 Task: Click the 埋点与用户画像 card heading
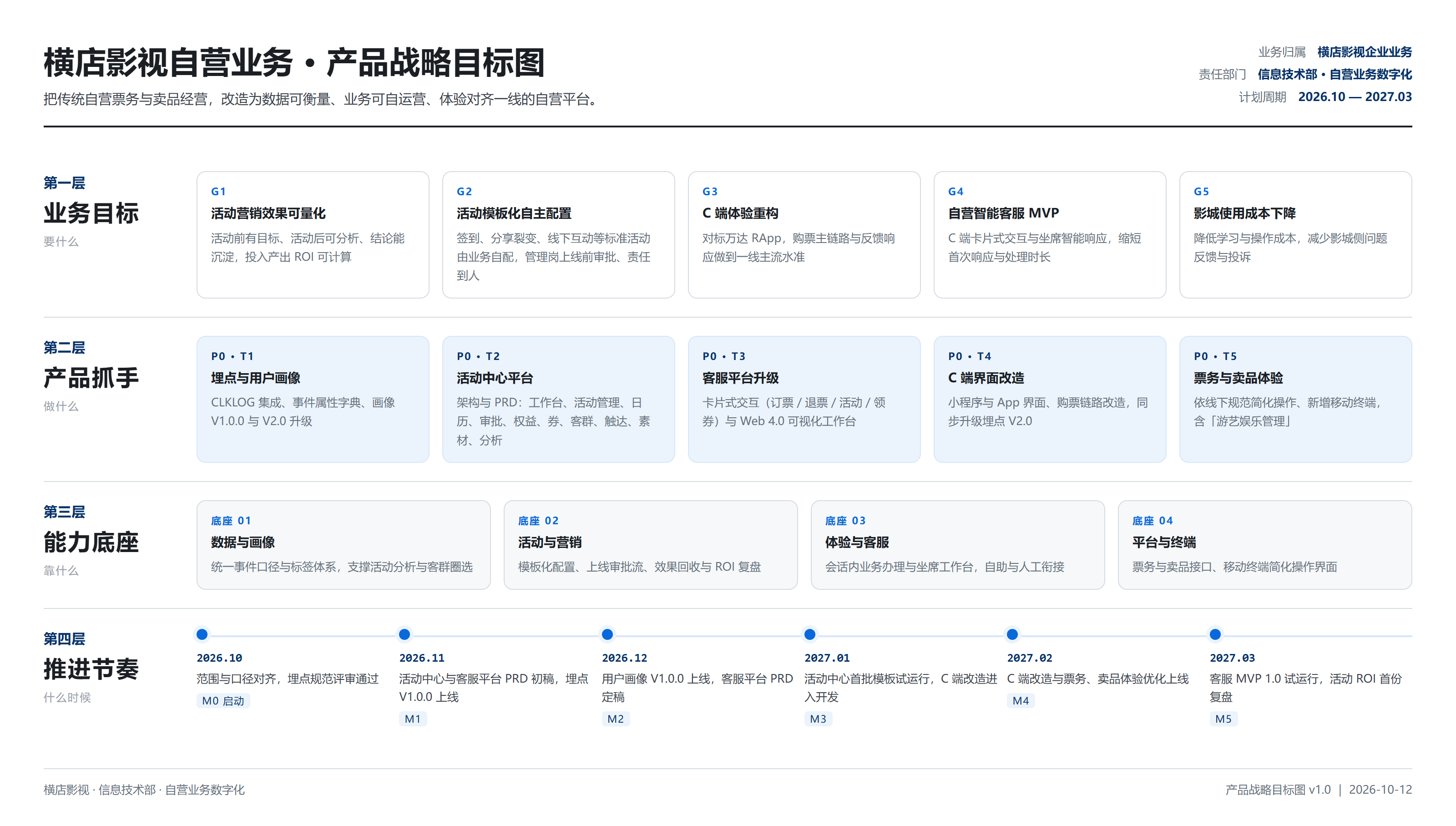pos(256,378)
